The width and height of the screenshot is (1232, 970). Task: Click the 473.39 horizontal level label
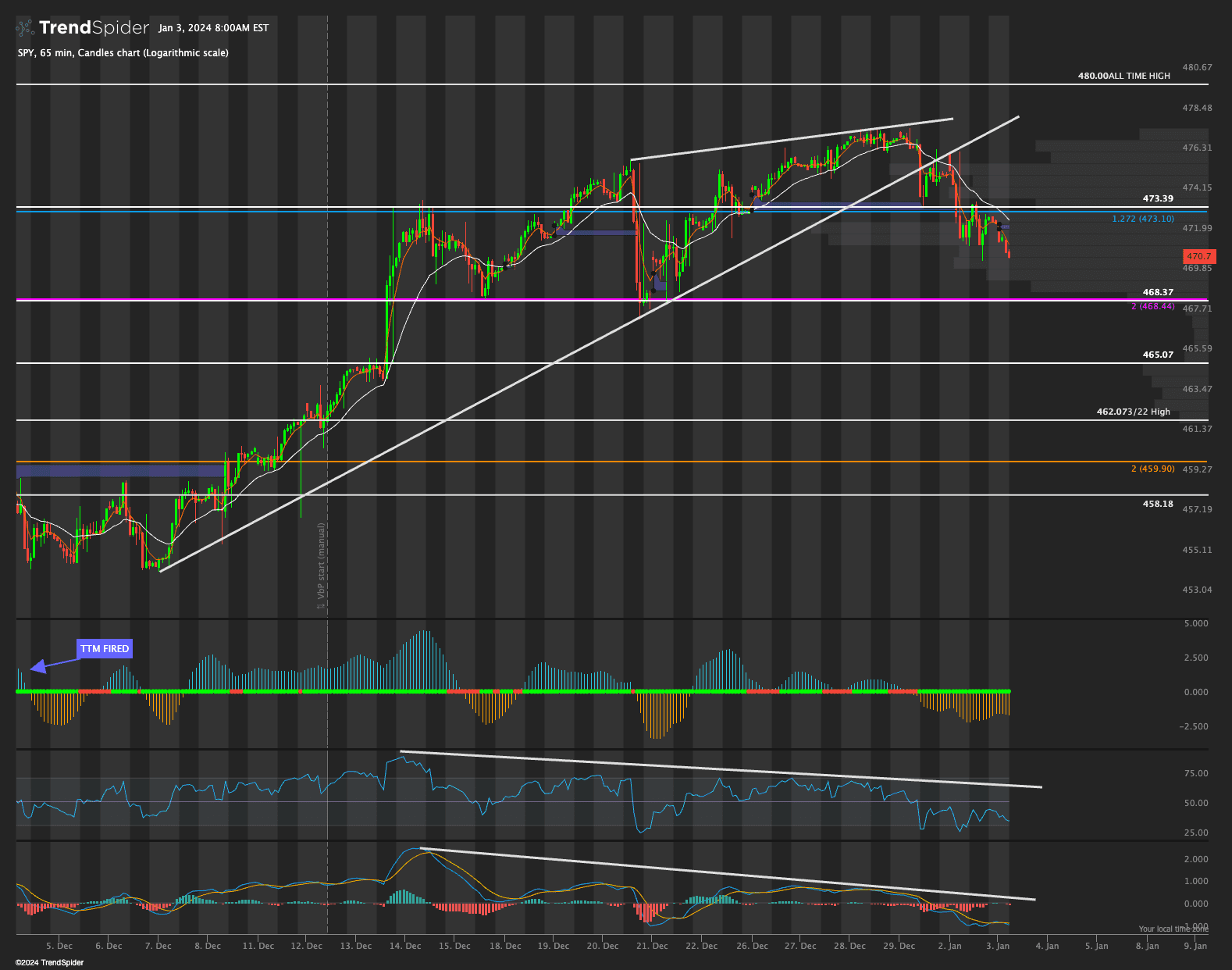click(x=1158, y=198)
